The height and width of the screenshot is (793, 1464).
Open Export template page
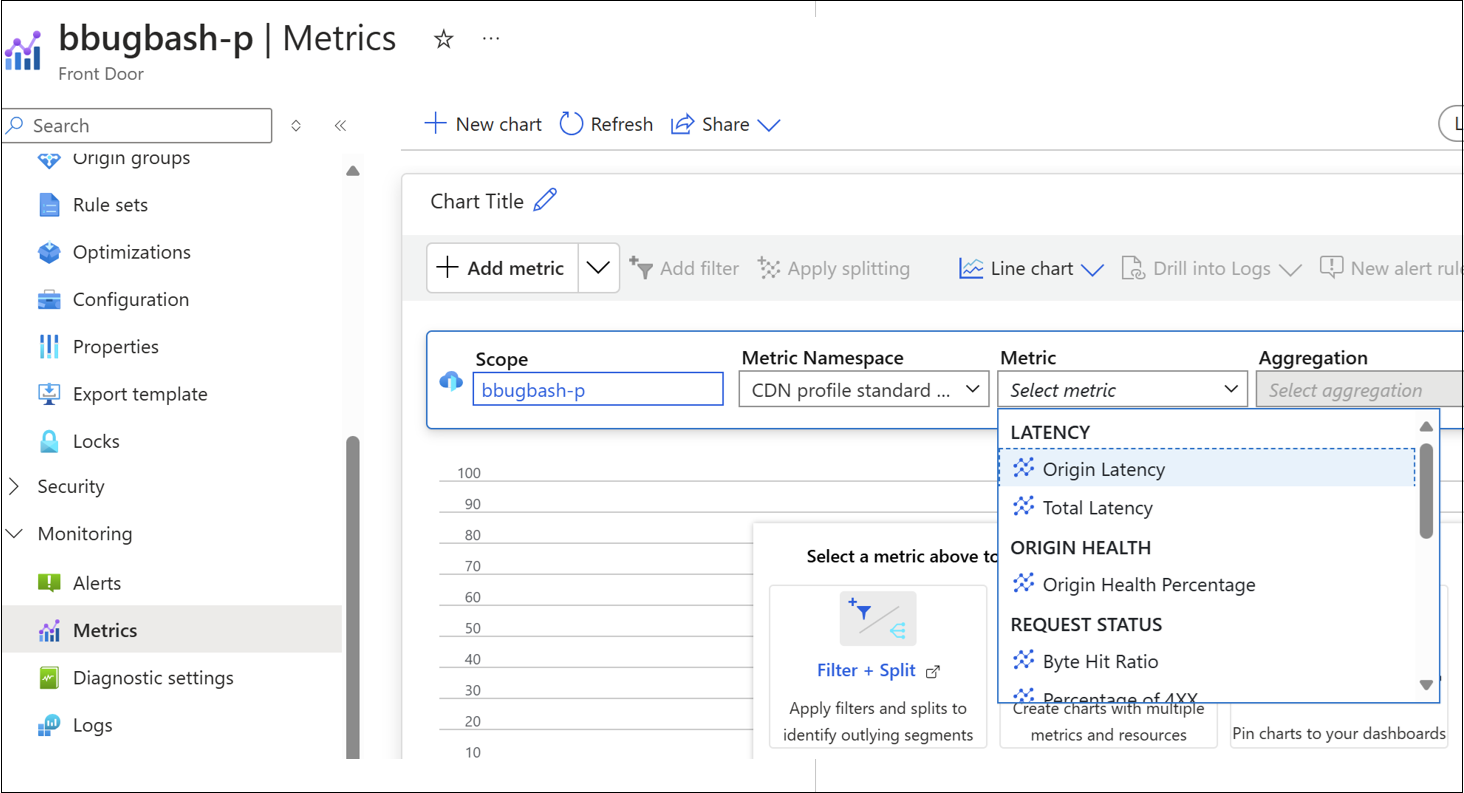coord(139,394)
